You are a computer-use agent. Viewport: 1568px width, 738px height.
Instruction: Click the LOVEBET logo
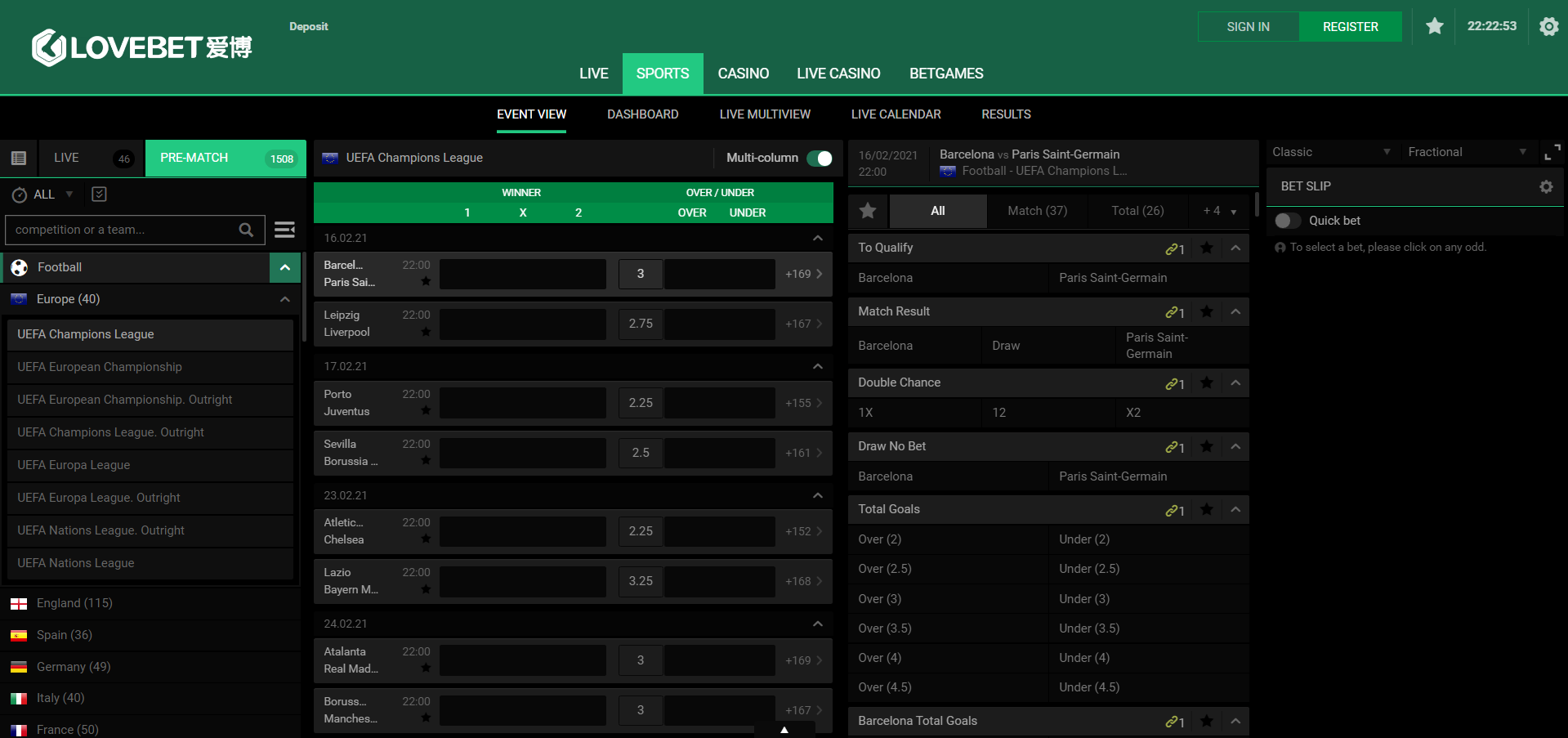pyautogui.click(x=141, y=47)
